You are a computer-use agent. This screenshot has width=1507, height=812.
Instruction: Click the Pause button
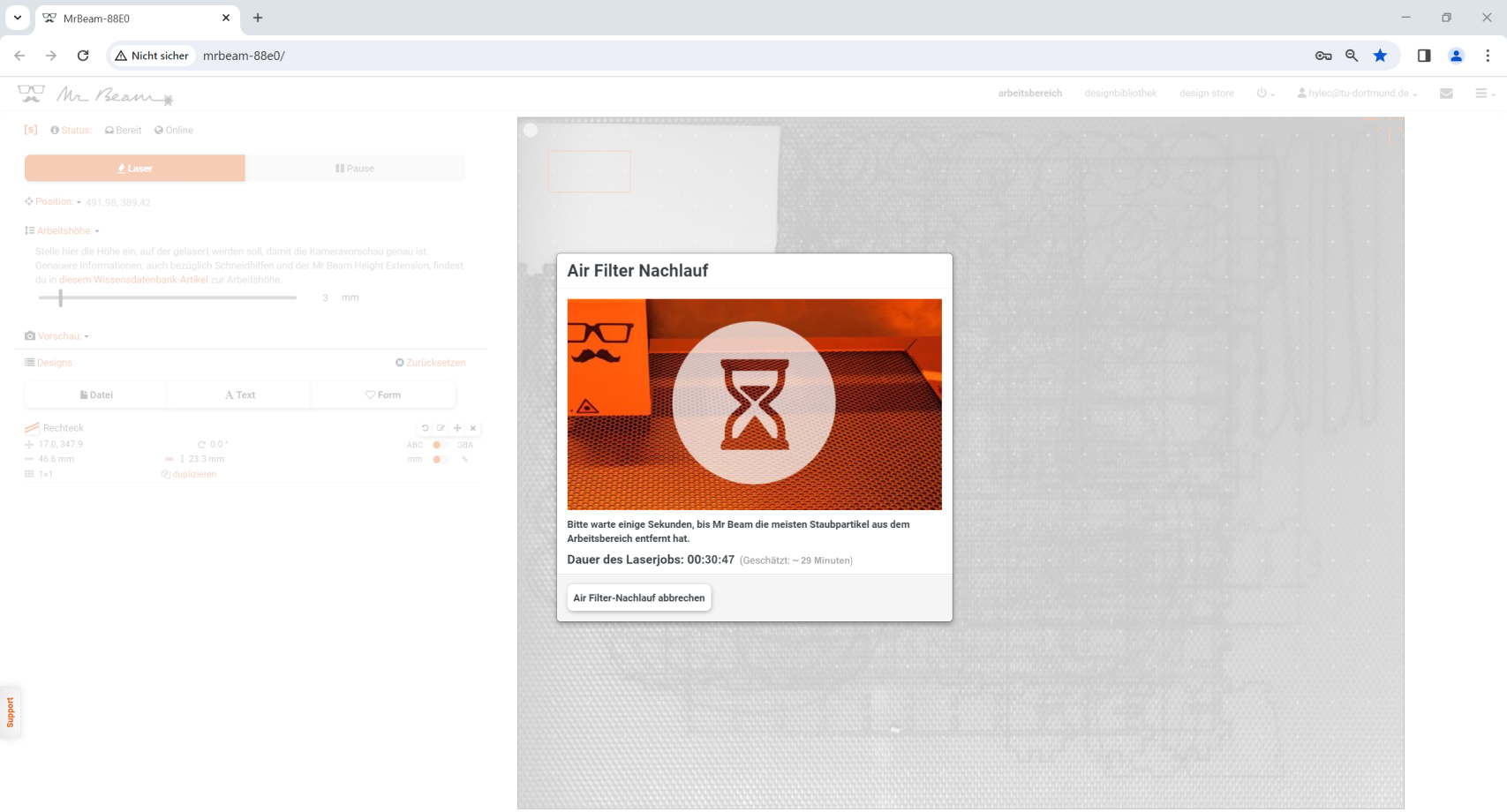point(355,168)
